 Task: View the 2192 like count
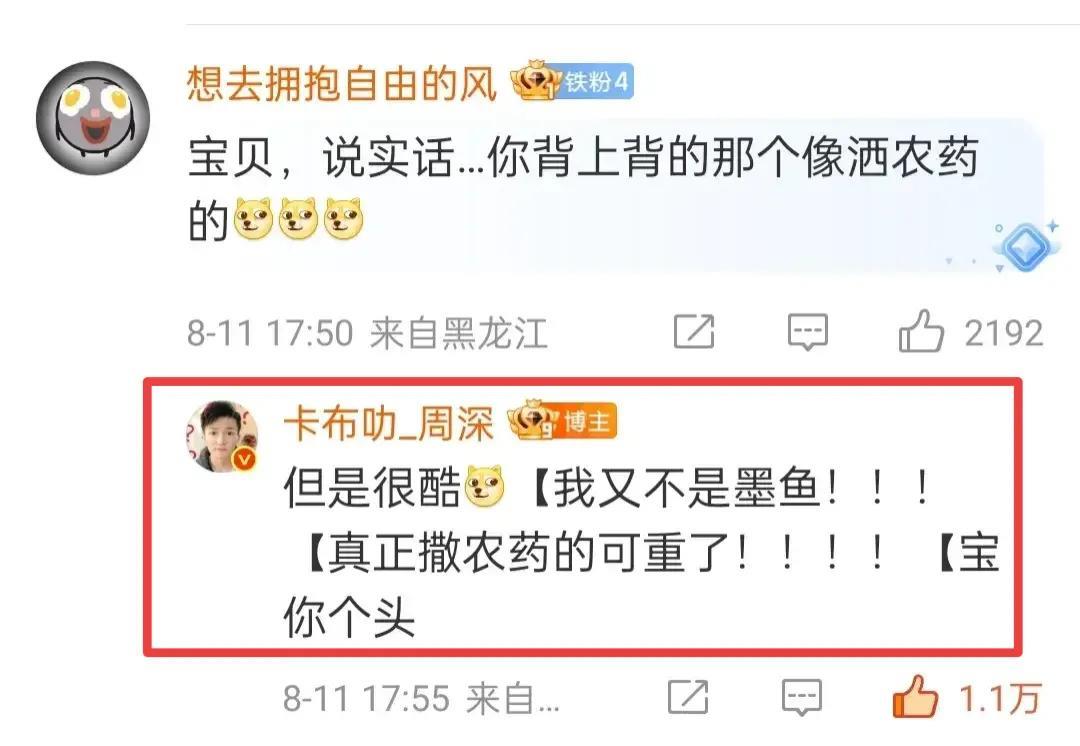(1004, 333)
